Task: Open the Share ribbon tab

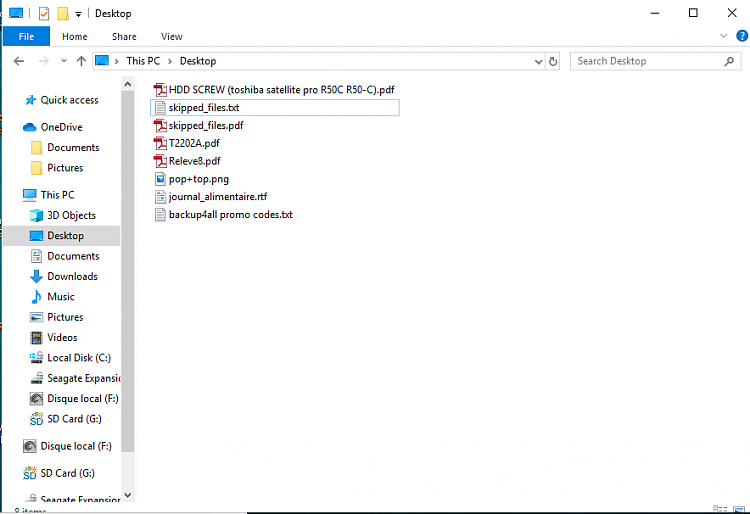Action: (124, 36)
